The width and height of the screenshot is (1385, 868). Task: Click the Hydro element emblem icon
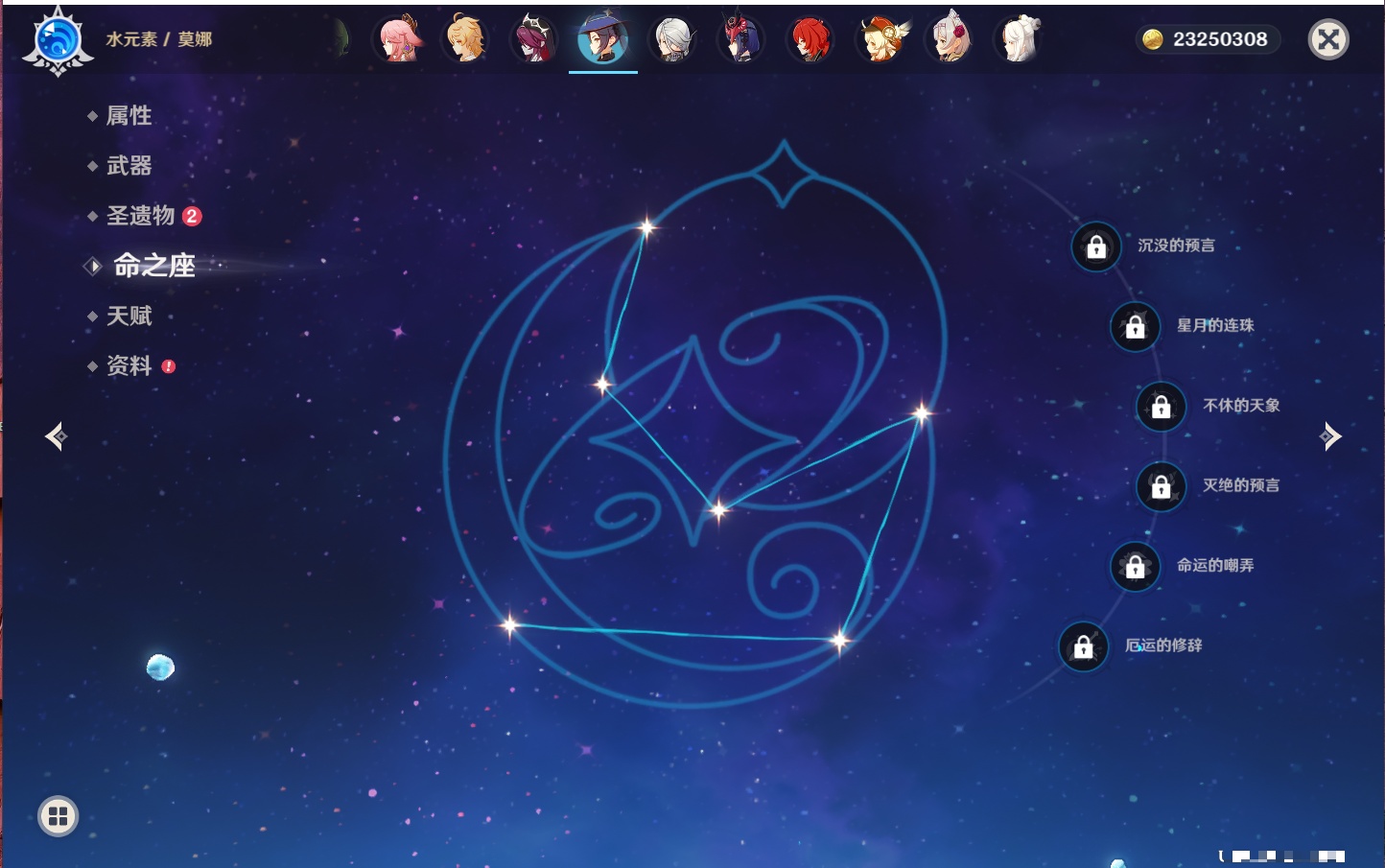[x=58, y=40]
